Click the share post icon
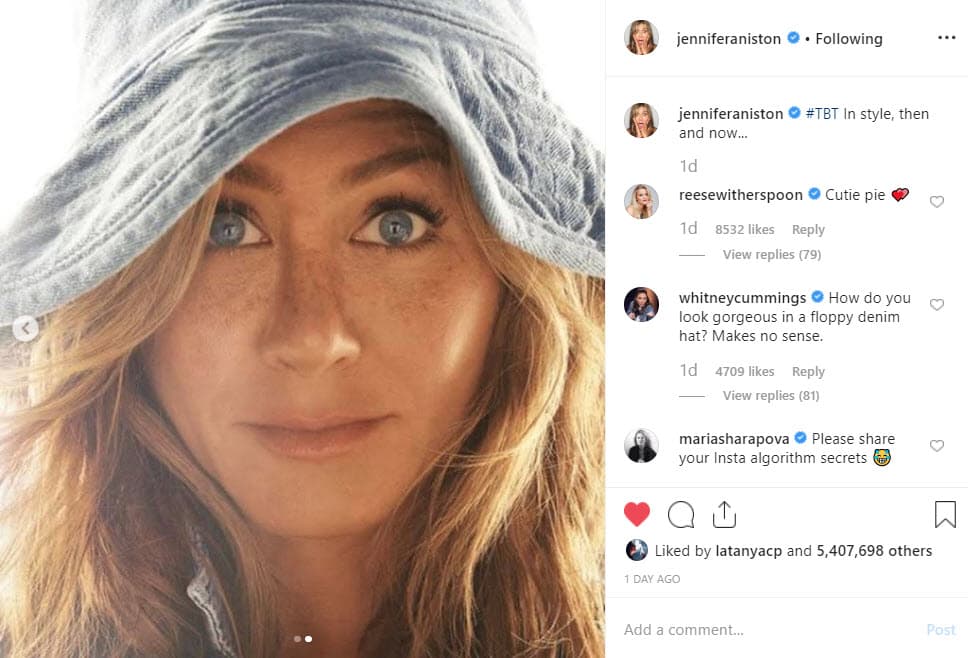968x658 pixels. point(724,514)
